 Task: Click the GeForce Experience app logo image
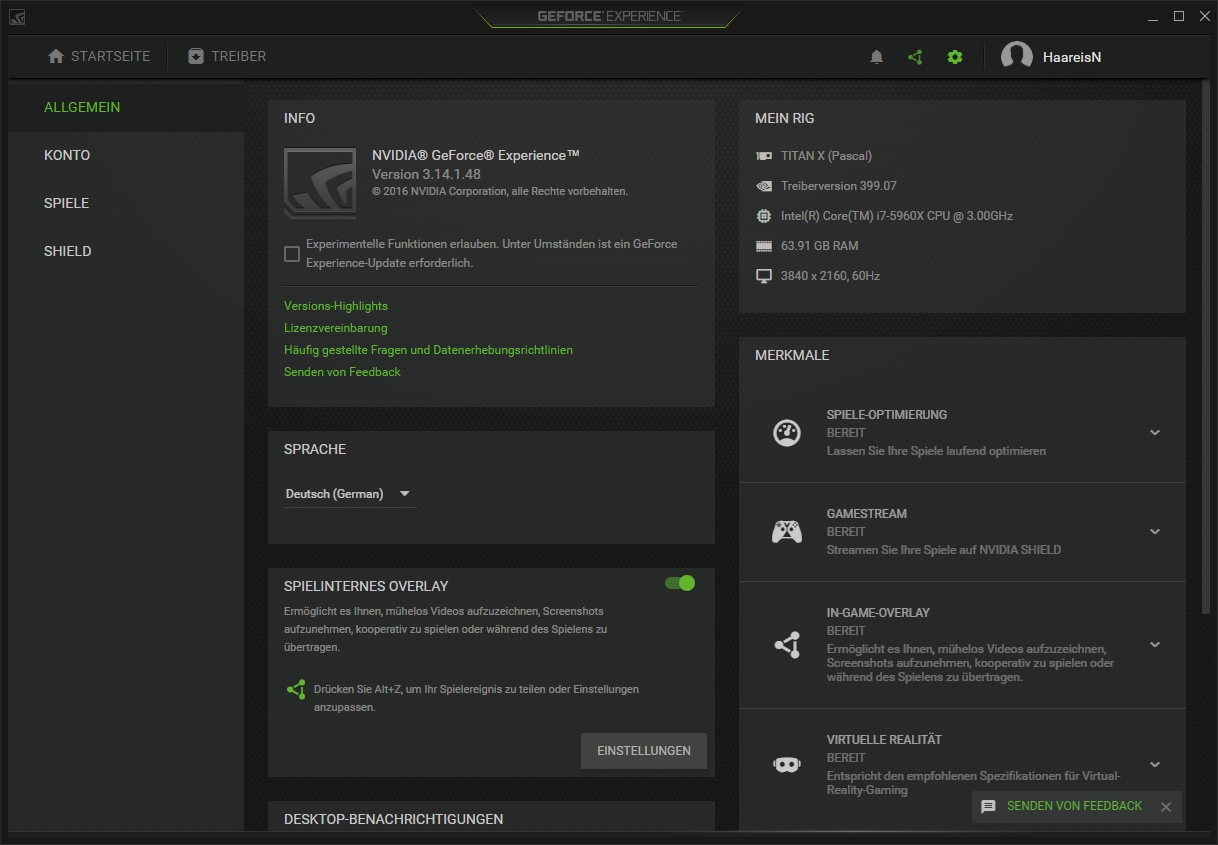(x=320, y=183)
